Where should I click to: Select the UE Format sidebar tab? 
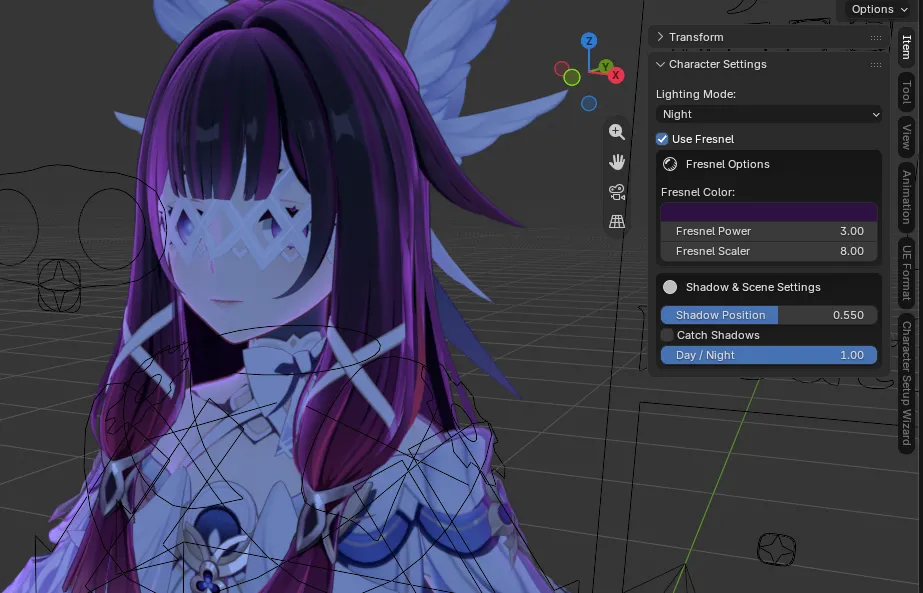click(907, 272)
